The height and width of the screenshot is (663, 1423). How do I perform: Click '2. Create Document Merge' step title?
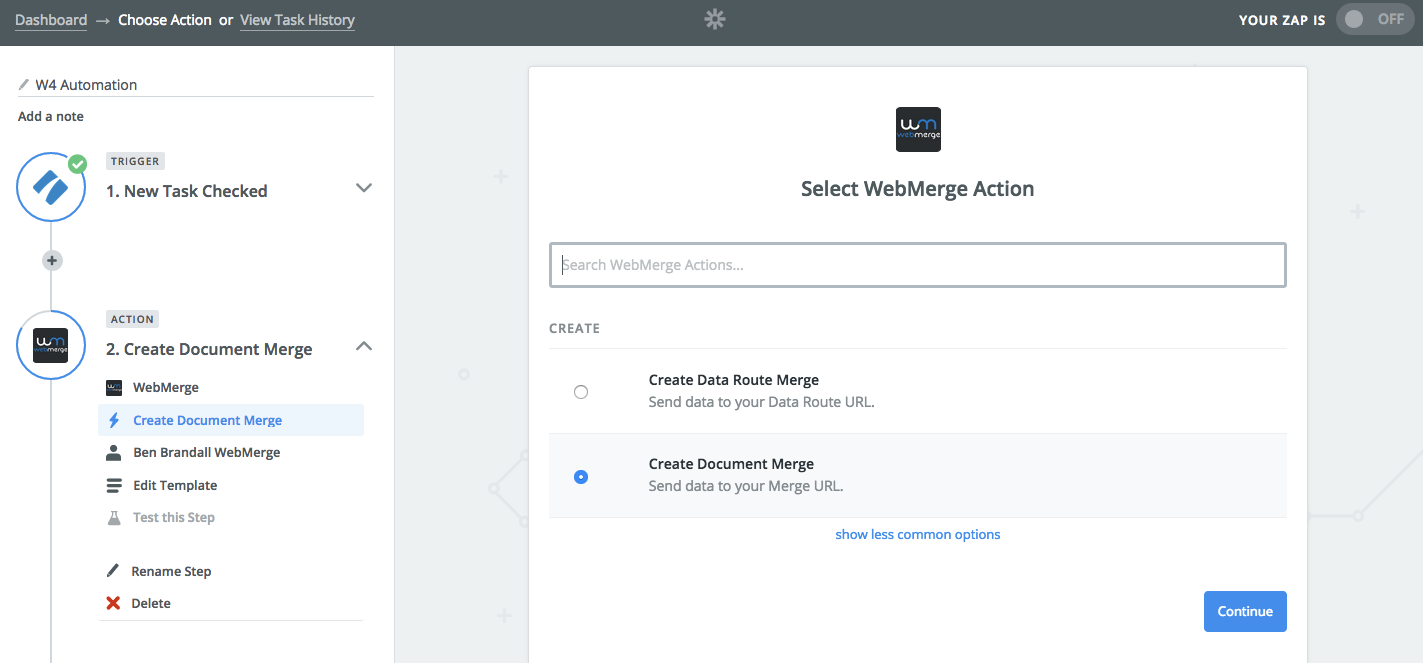click(x=209, y=349)
